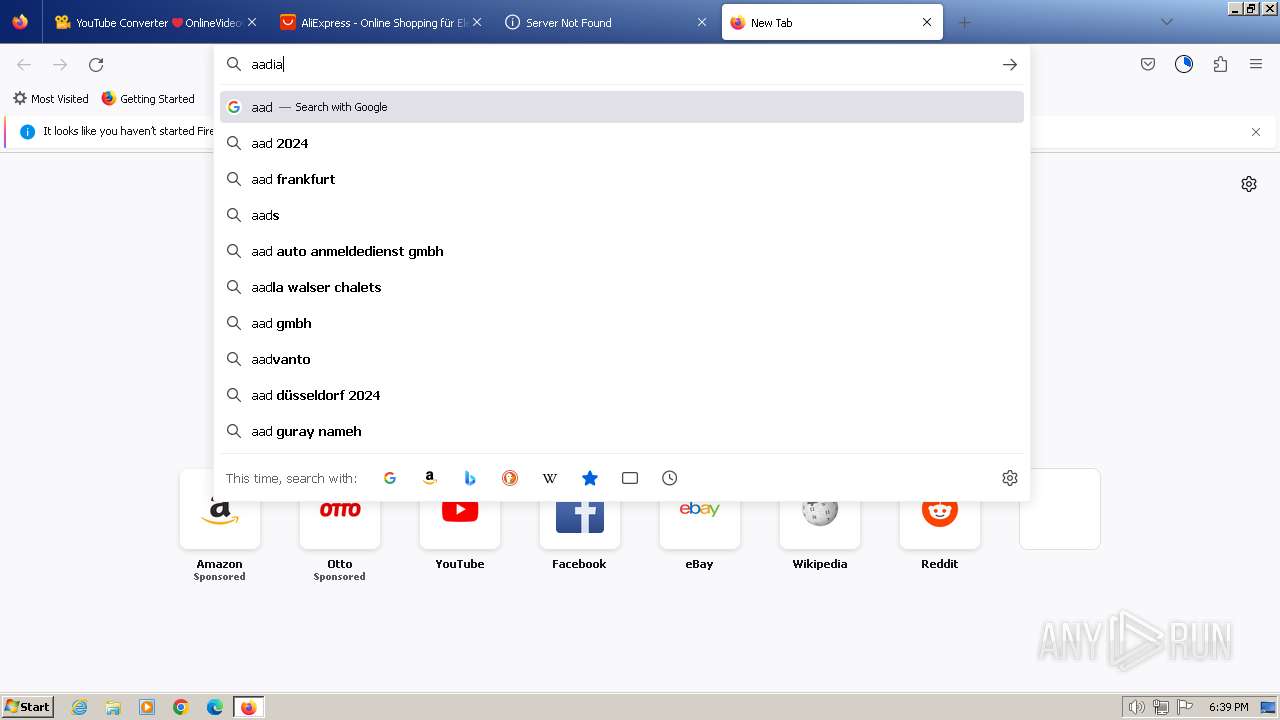1280x720 pixels.
Task: Expand the list all tabs dropdown
Action: tap(1166, 22)
